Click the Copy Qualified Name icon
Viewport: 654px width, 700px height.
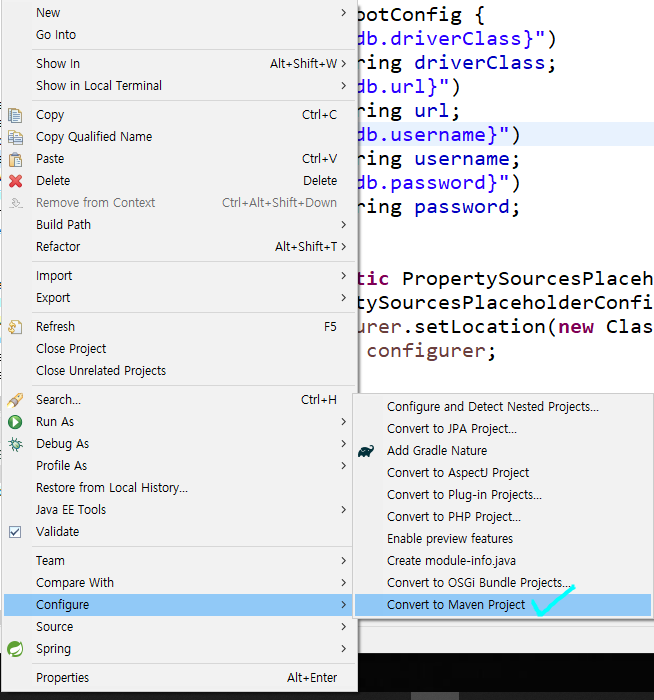(x=15, y=137)
